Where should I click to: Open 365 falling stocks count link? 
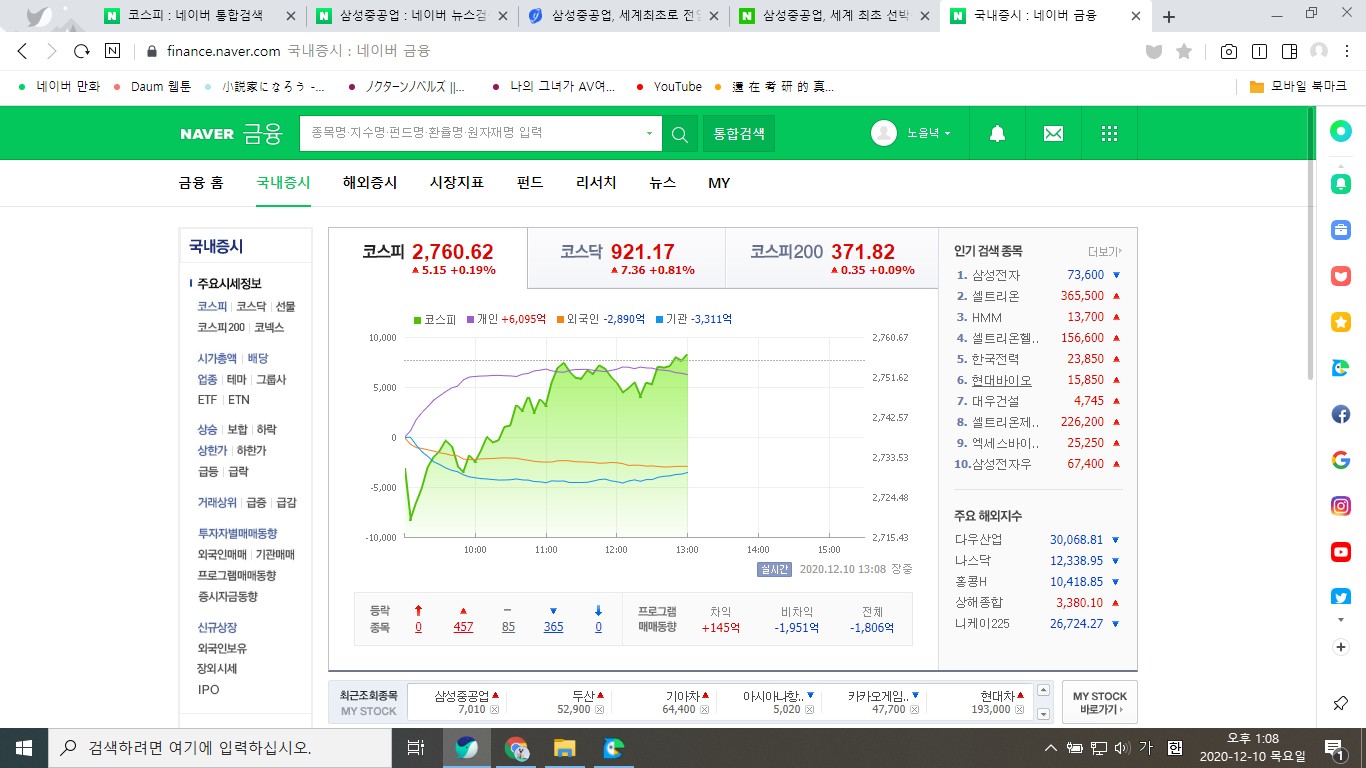553,627
